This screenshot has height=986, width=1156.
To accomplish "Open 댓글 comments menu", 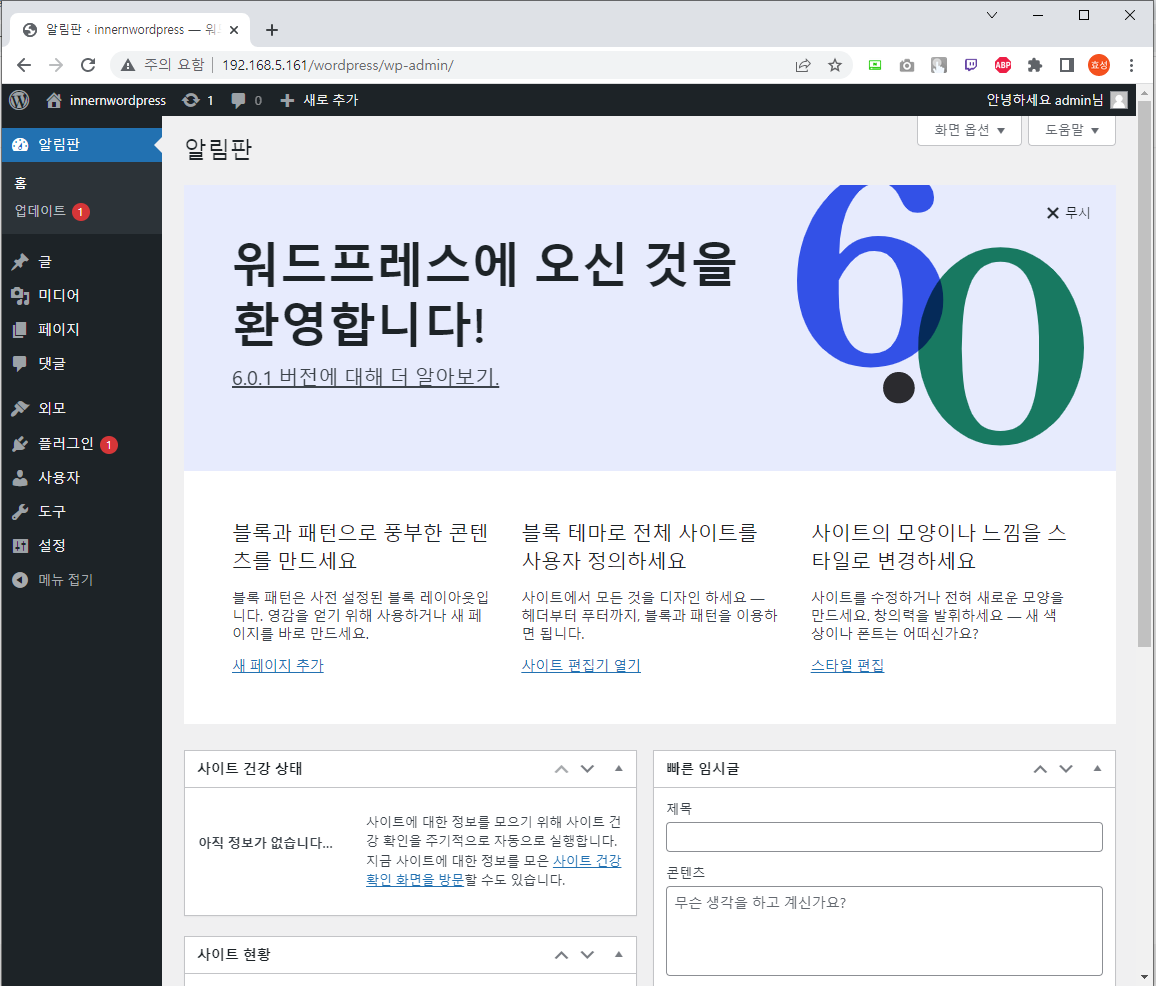I will 81,364.
